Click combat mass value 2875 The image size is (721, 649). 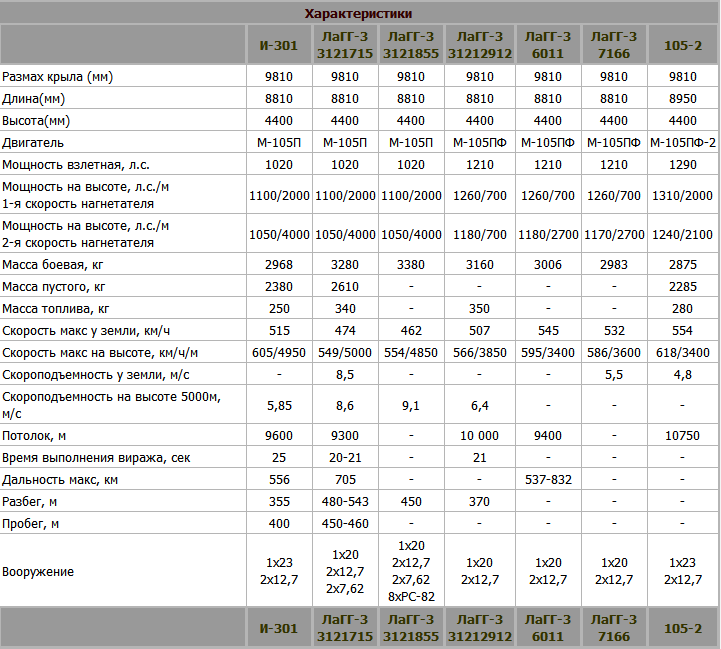click(x=683, y=264)
